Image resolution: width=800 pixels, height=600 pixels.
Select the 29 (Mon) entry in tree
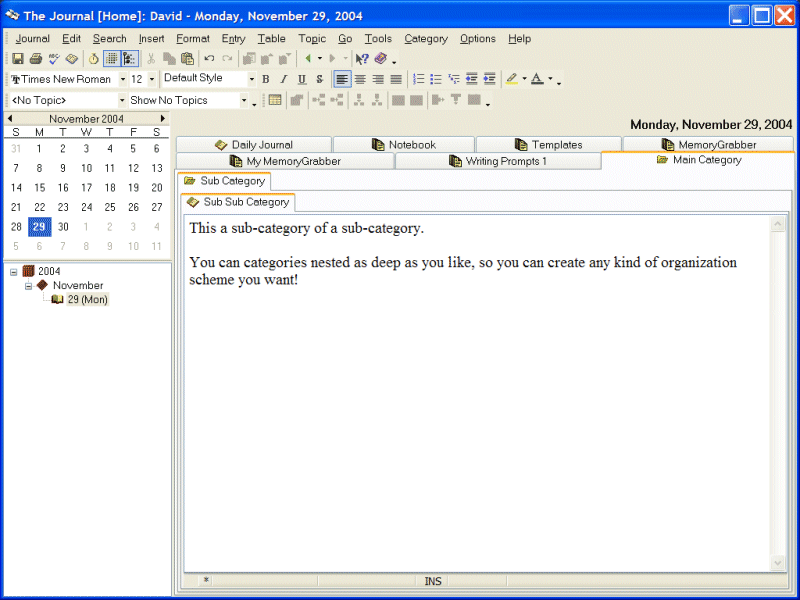pyautogui.click(x=87, y=300)
